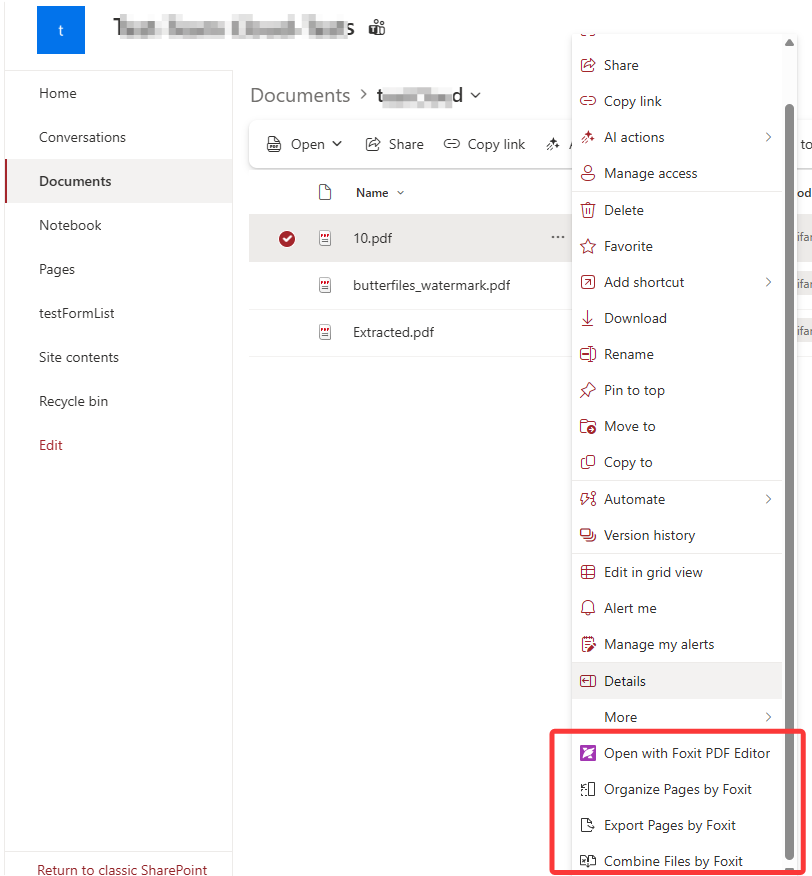Expand the Automate submenu arrow
This screenshot has height=876, width=812.
click(768, 499)
